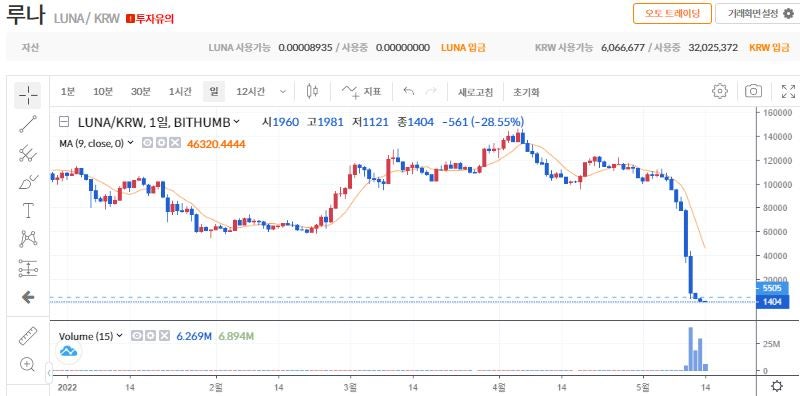This screenshot has width=800, height=396.
Task: Open the BITHUMB symbol dropdown arrow
Action: (236, 122)
